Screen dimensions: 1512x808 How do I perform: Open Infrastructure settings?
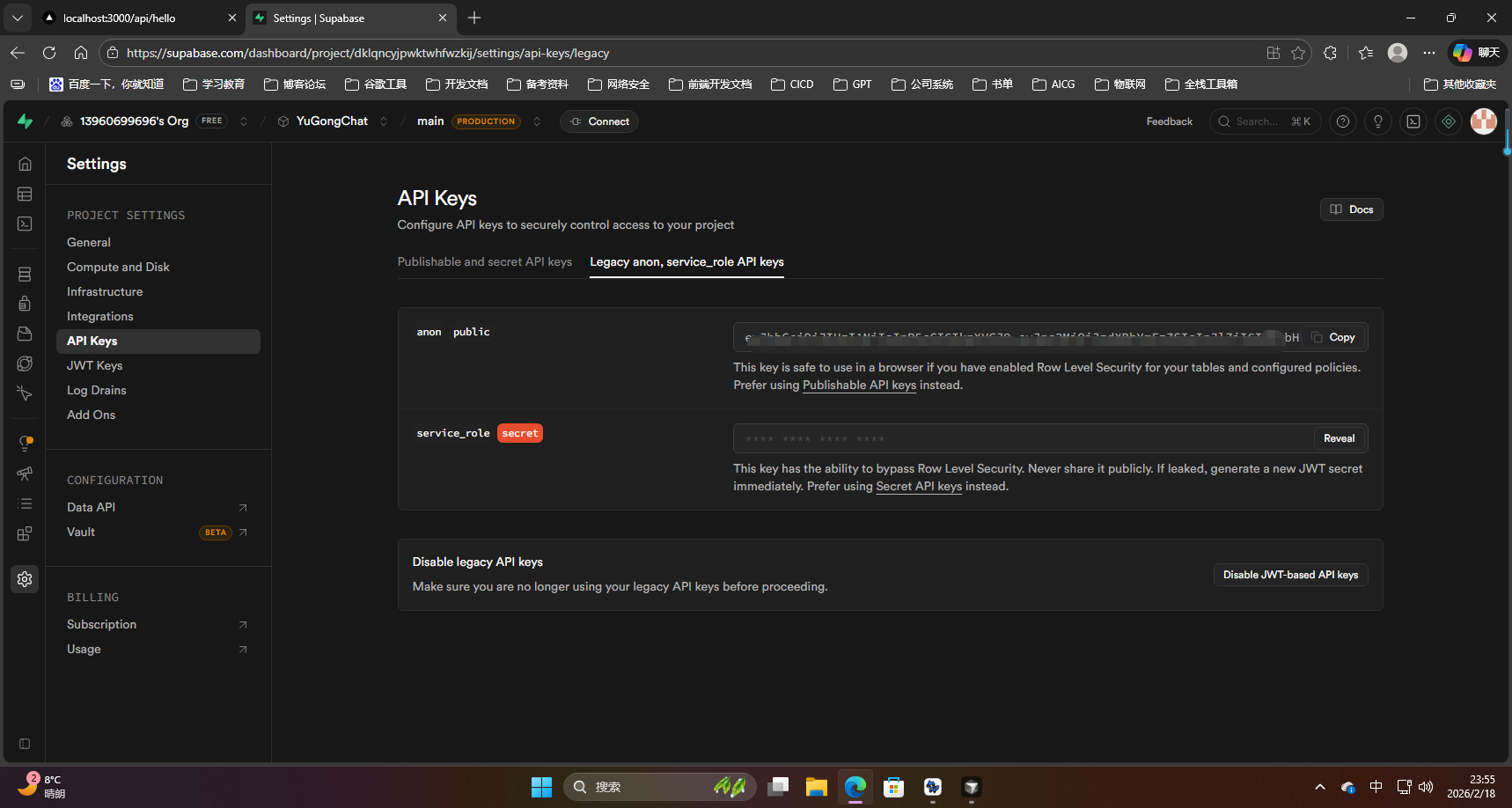105,291
